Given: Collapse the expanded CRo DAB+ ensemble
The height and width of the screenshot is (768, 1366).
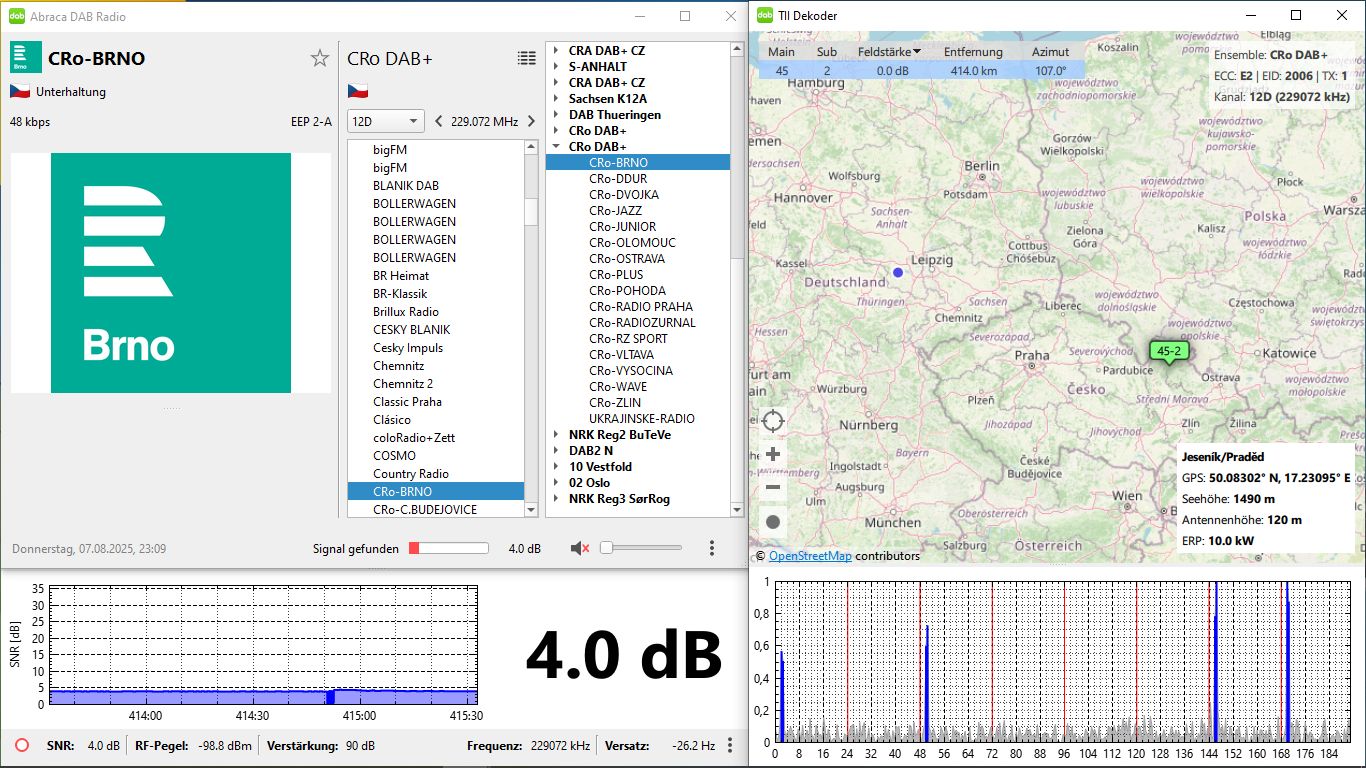Looking at the screenshot, I should [x=556, y=147].
